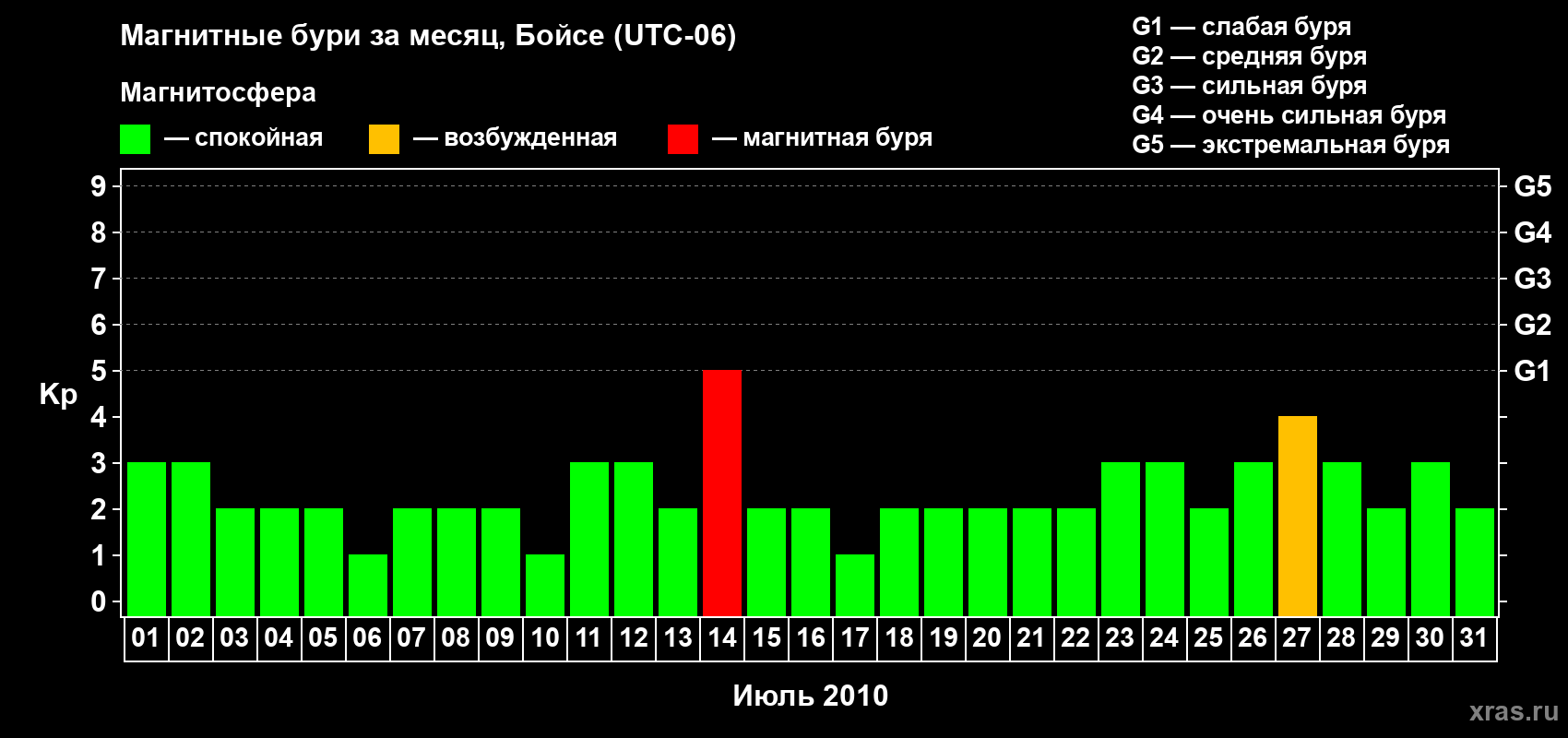Select the red storm bar for day 14
Image resolution: width=1568 pixels, height=738 pixels.
[x=722, y=494]
